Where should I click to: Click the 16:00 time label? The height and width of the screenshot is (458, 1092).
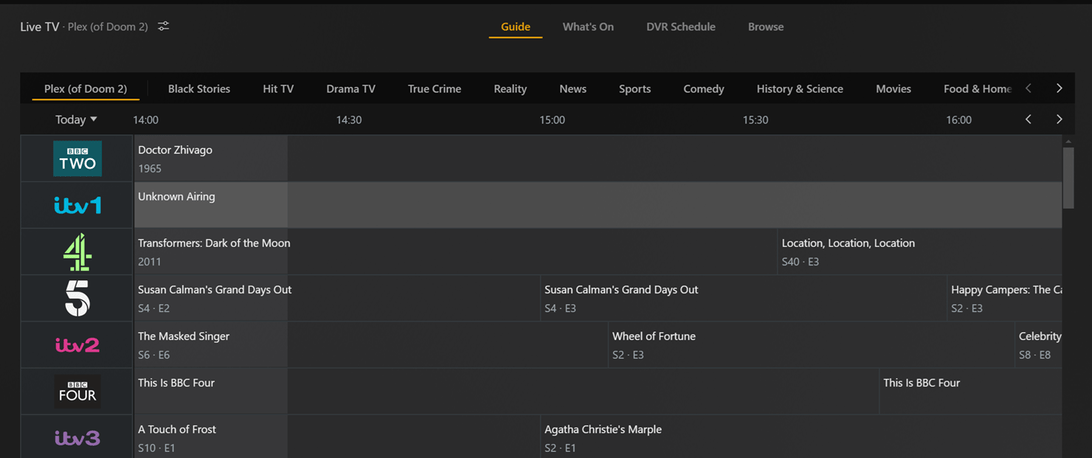(958, 120)
